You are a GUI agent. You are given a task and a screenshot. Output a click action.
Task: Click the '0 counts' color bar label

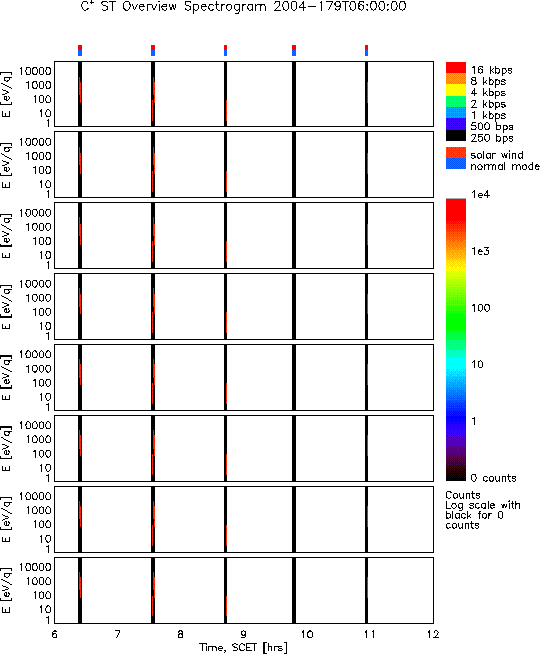493,478
